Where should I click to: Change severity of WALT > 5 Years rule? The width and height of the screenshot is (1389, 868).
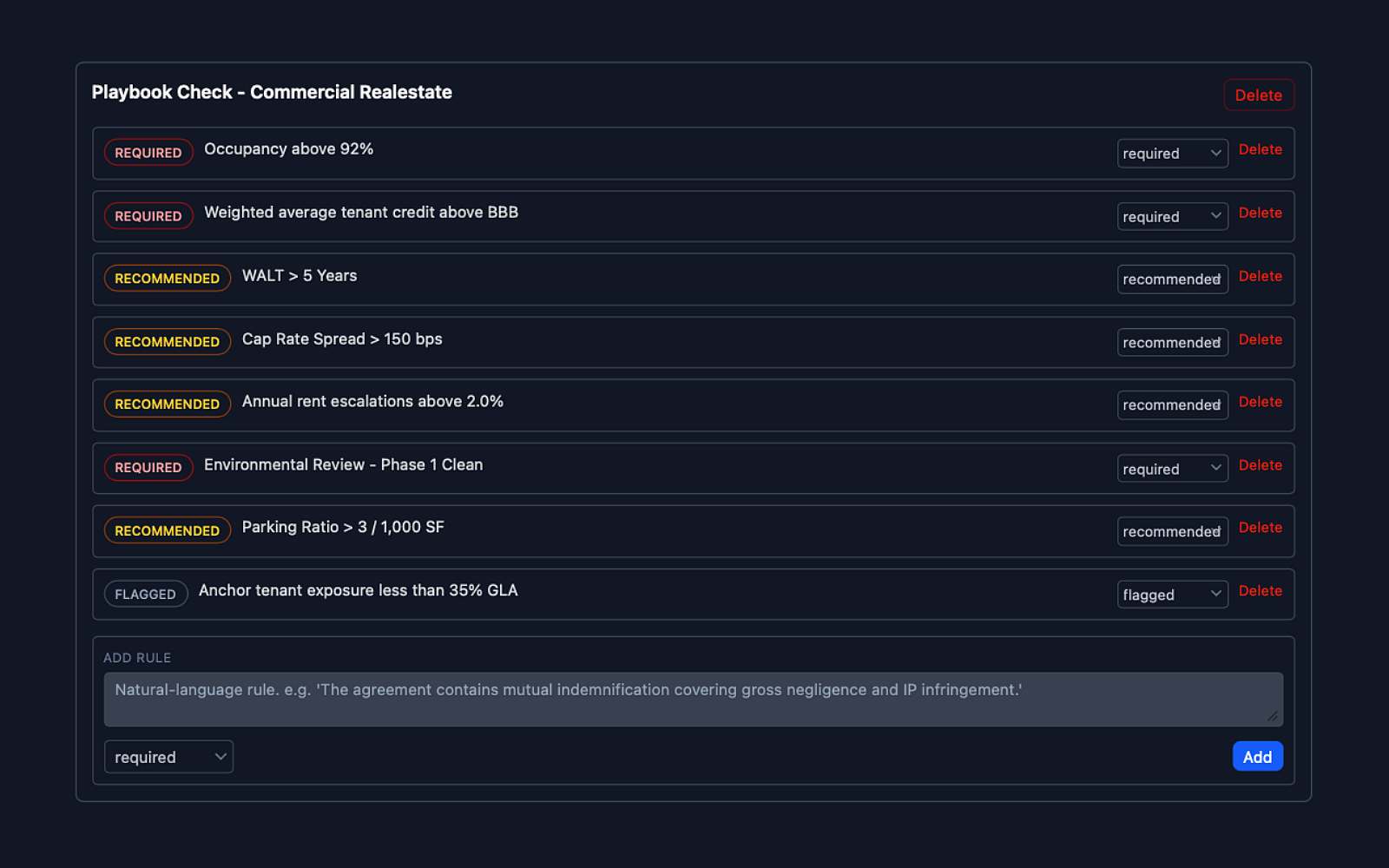[x=1172, y=279]
